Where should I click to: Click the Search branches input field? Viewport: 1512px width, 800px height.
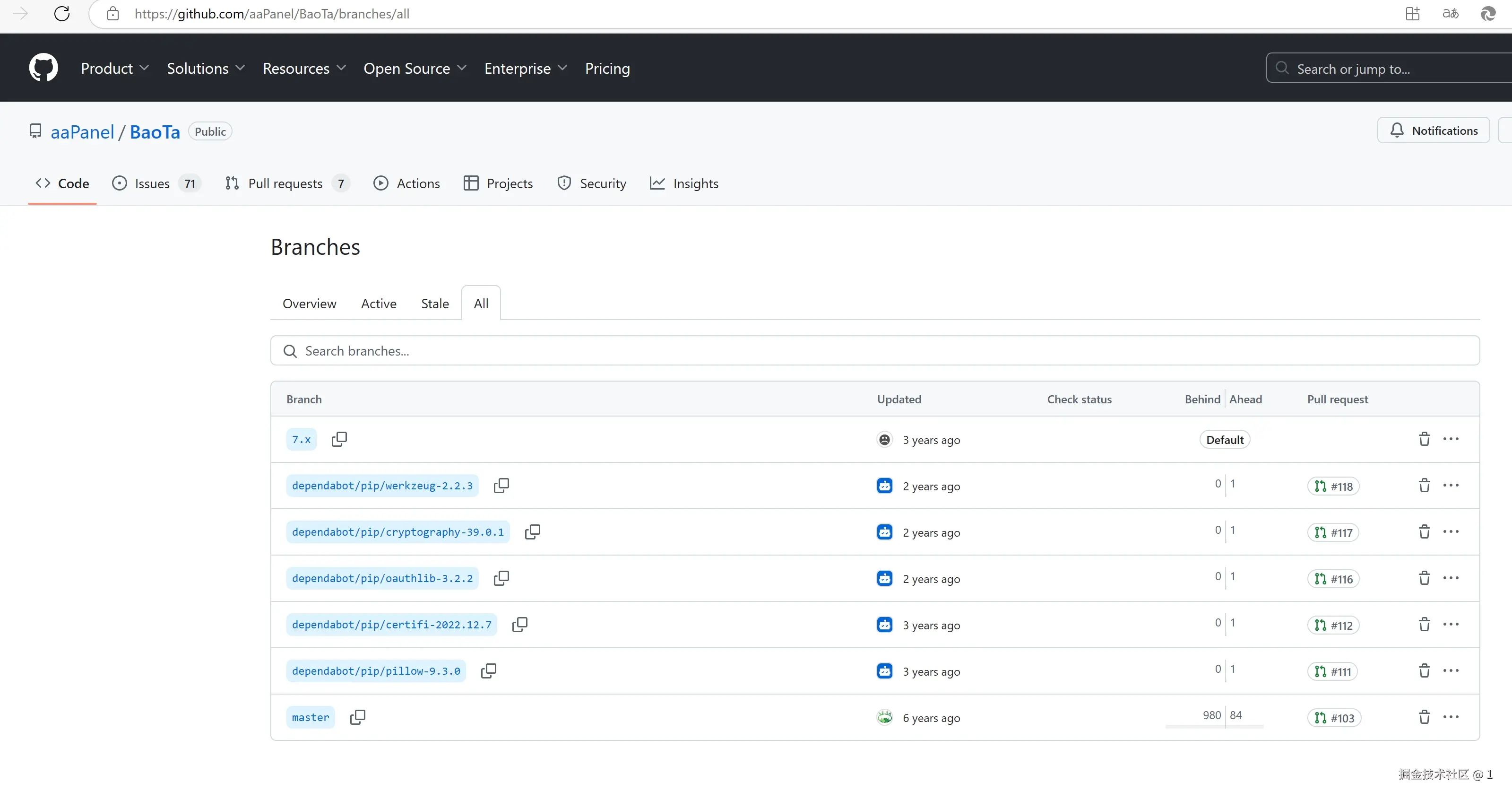pyautogui.click(x=874, y=350)
